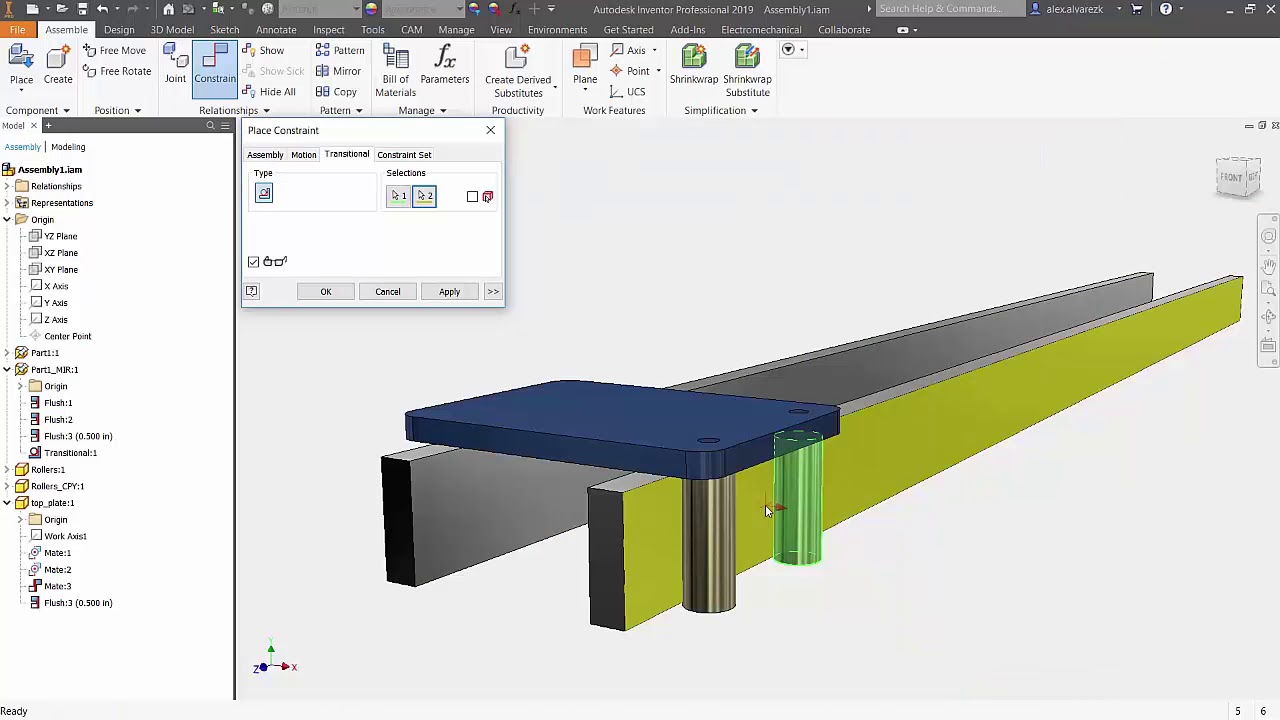Open the Manage panel dropdown
Screen dimensions: 1280x720
click(x=443, y=111)
